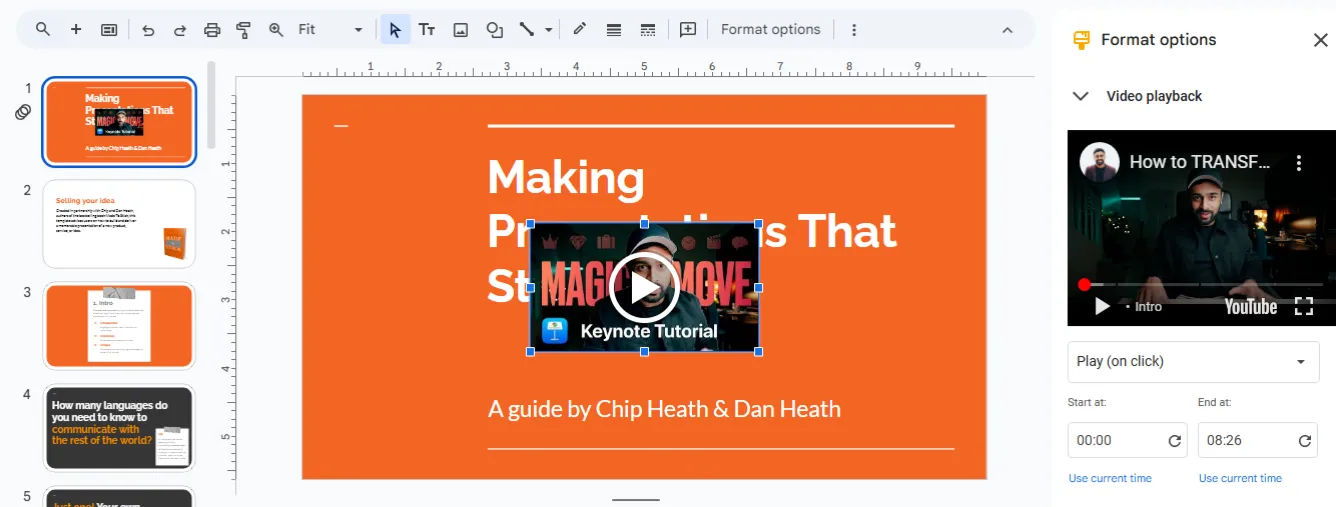Activate the paint format tool
Viewport: 1336px width, 507px height.
243,30
